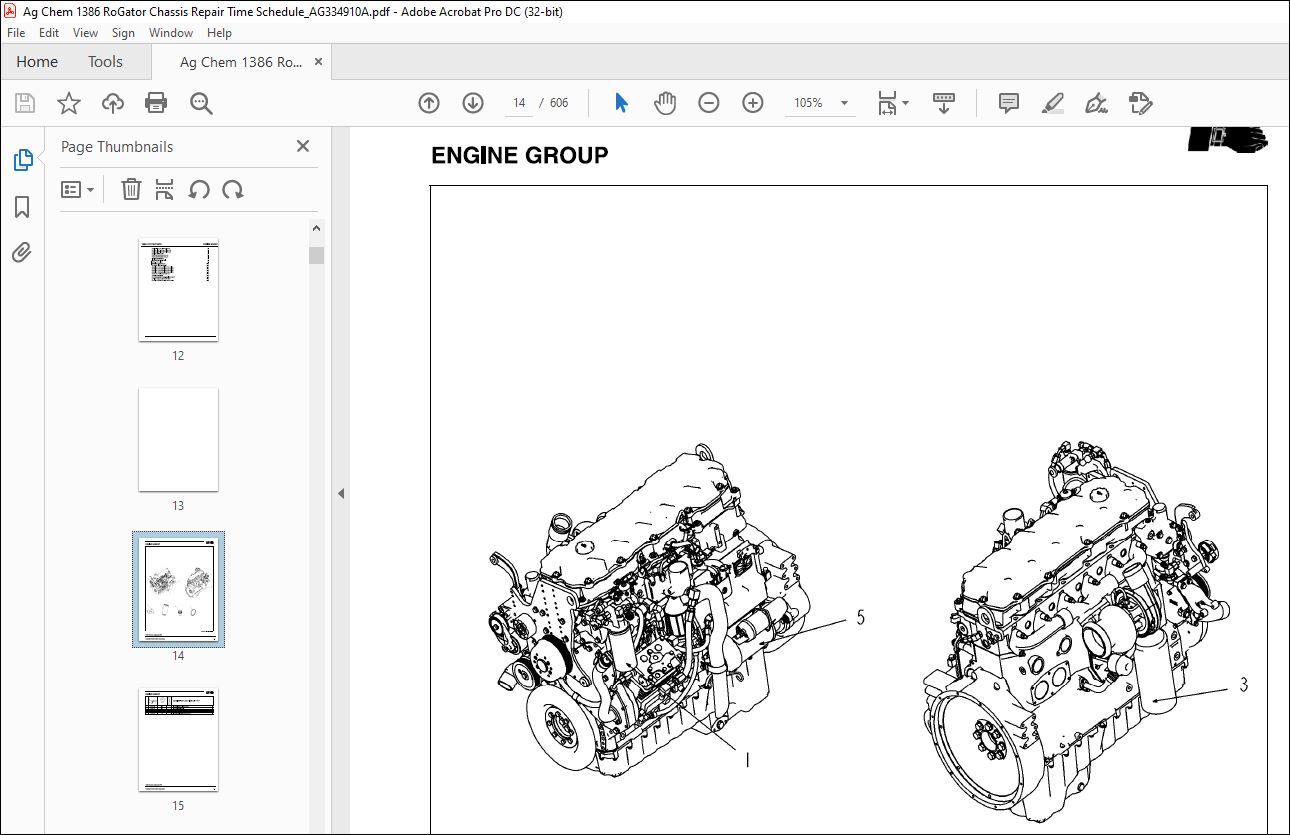The image size is (1290, 835).
Task: Select the Ag Chem 1386 document tab
Action: coord(240,62)
